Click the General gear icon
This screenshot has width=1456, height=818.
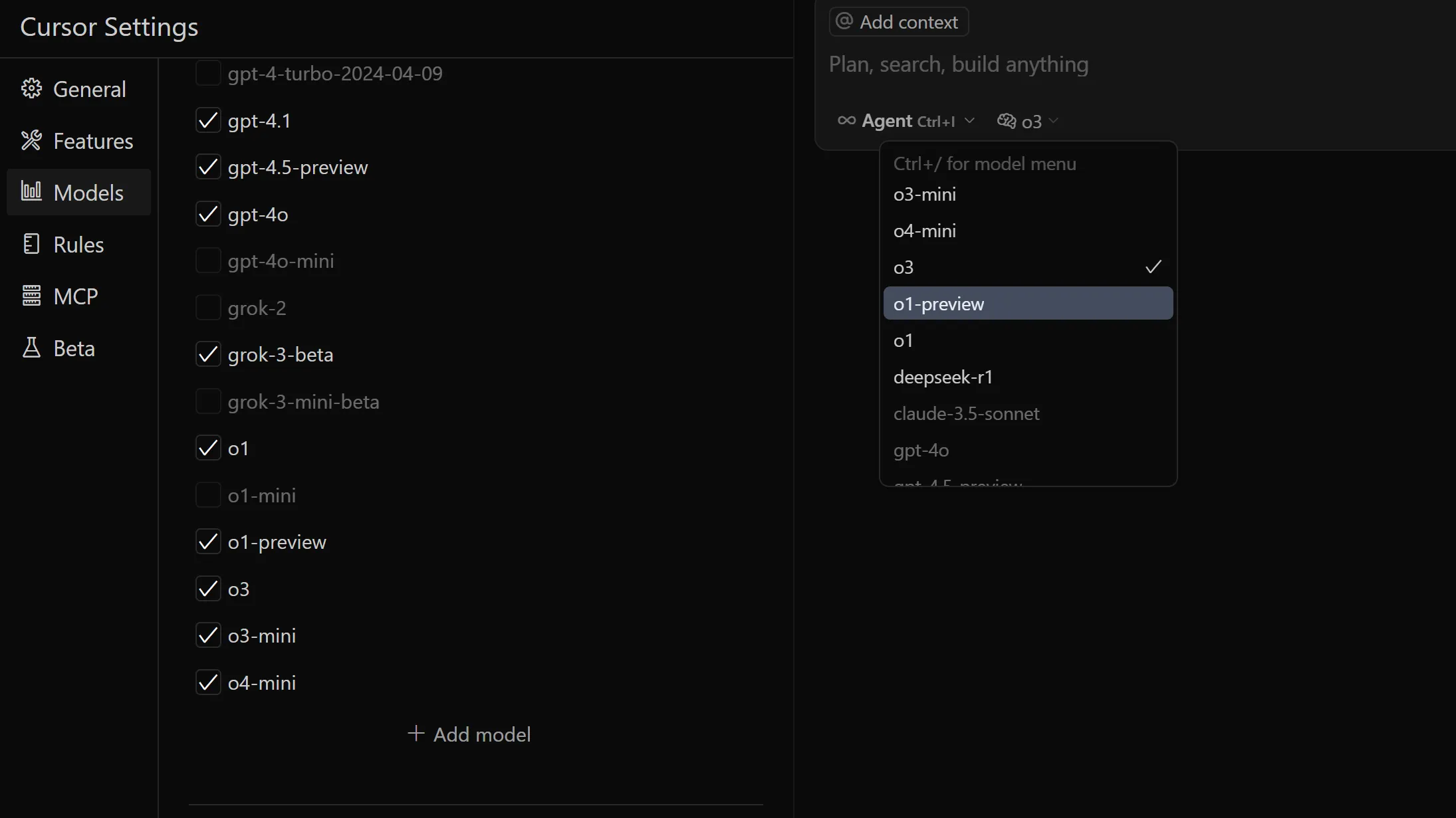pyautogui.click(x=31, y=88)
